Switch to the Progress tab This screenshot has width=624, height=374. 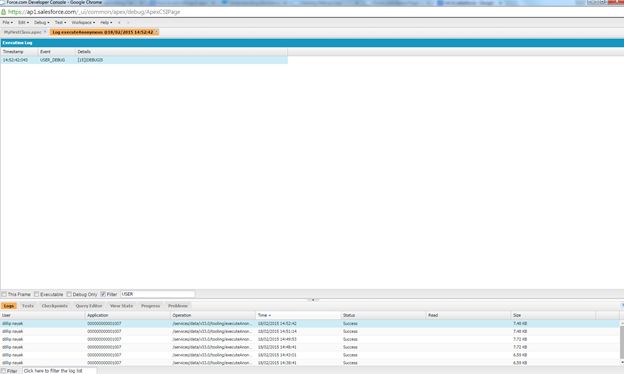150,306
